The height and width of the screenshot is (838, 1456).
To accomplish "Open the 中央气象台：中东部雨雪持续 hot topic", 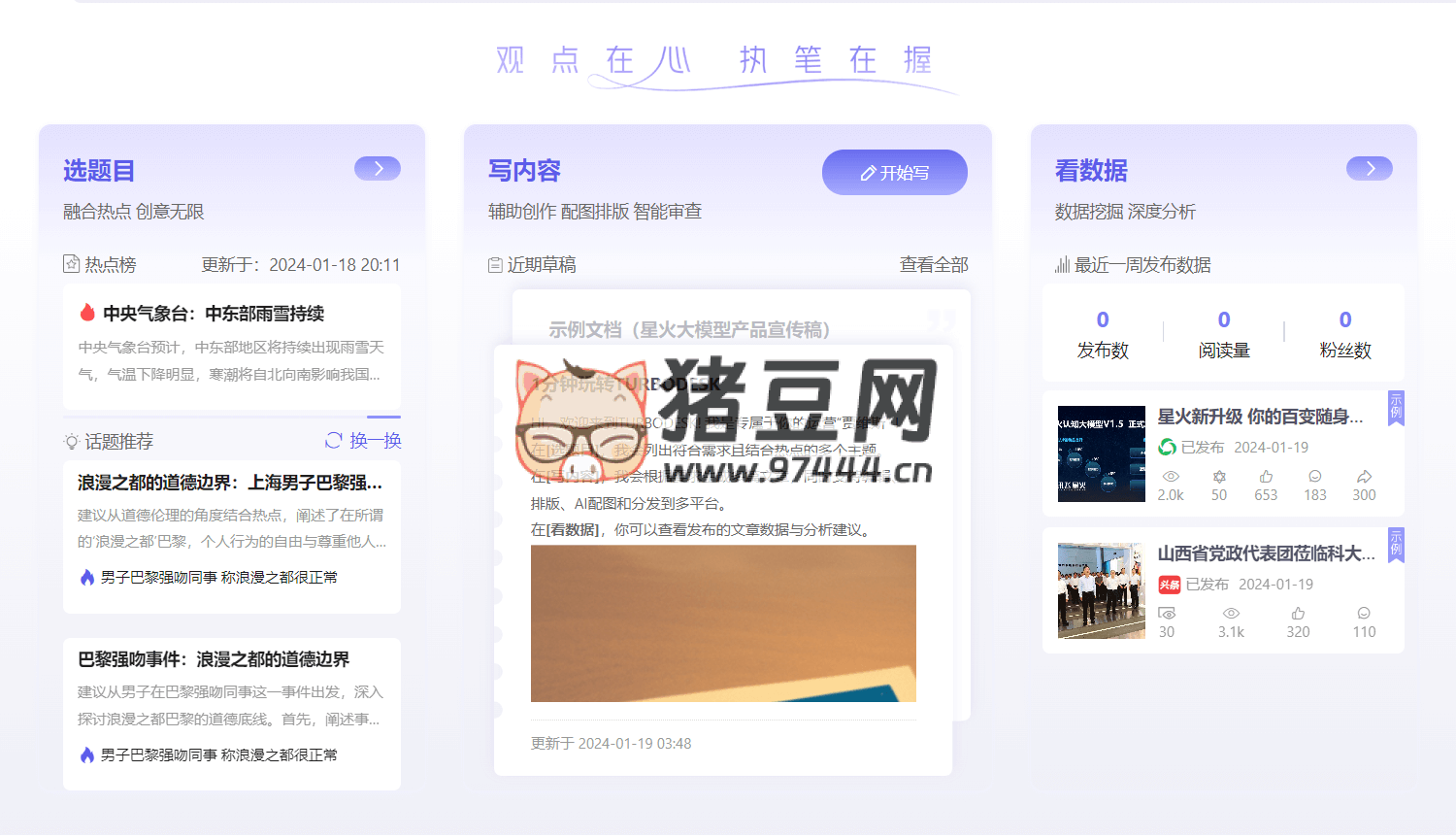I will tap(214, 314).
